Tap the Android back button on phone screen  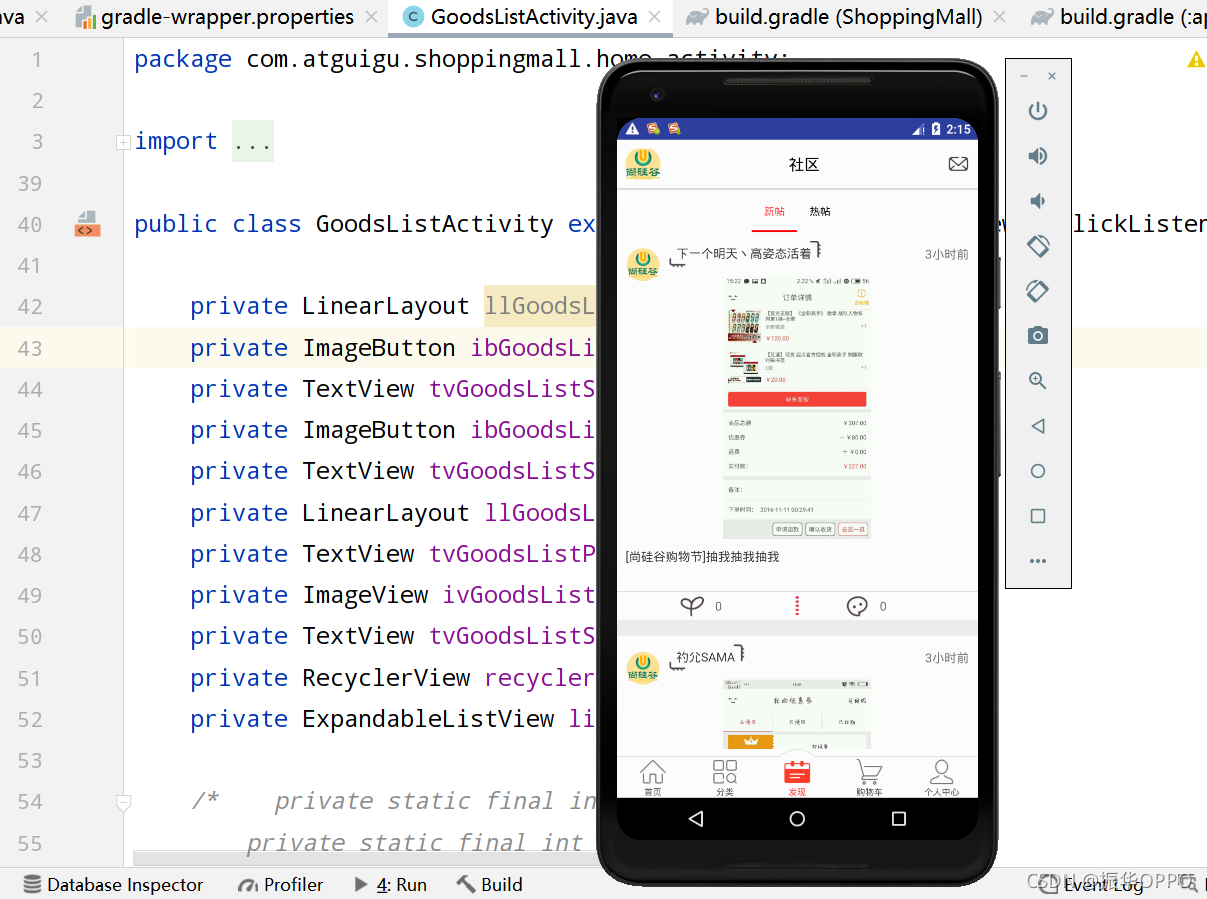tap(696, 819)
